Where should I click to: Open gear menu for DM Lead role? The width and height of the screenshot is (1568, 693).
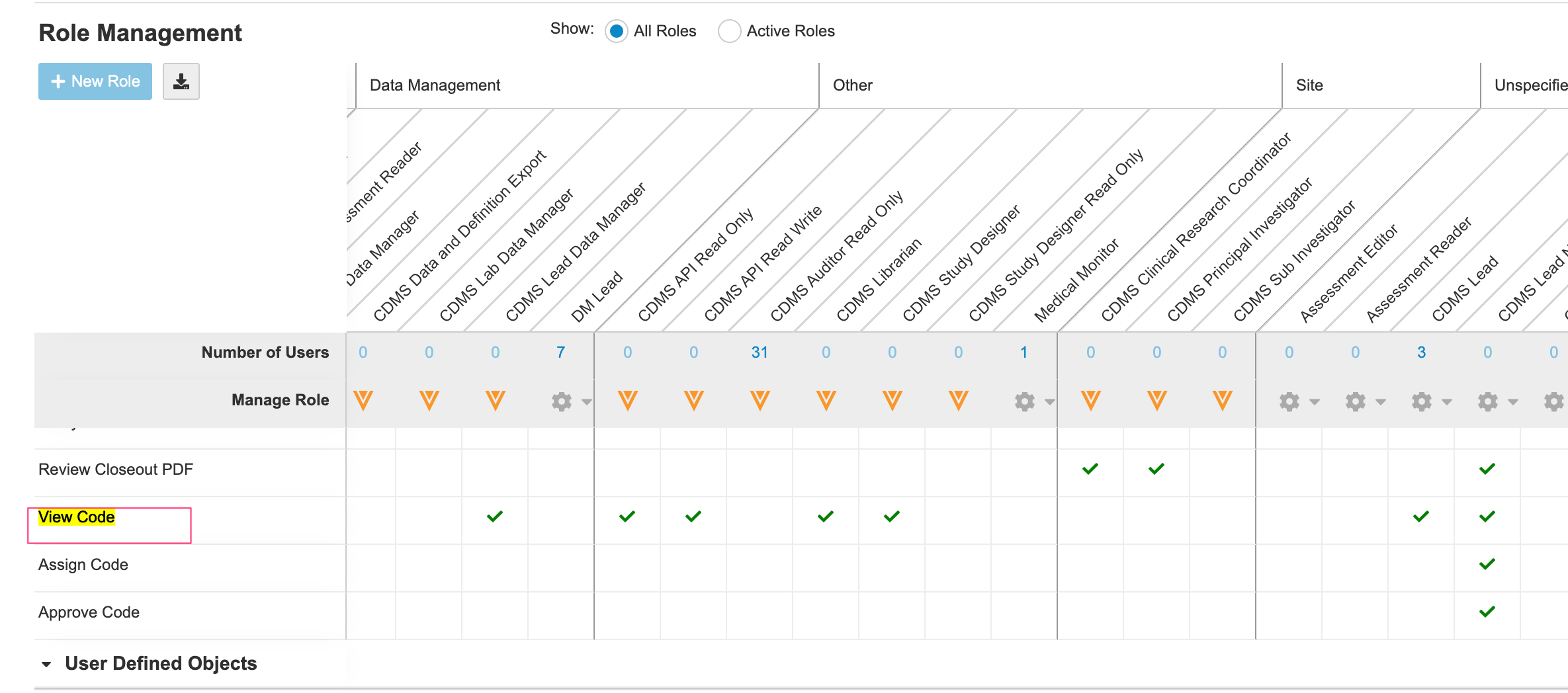click(562, 401)
